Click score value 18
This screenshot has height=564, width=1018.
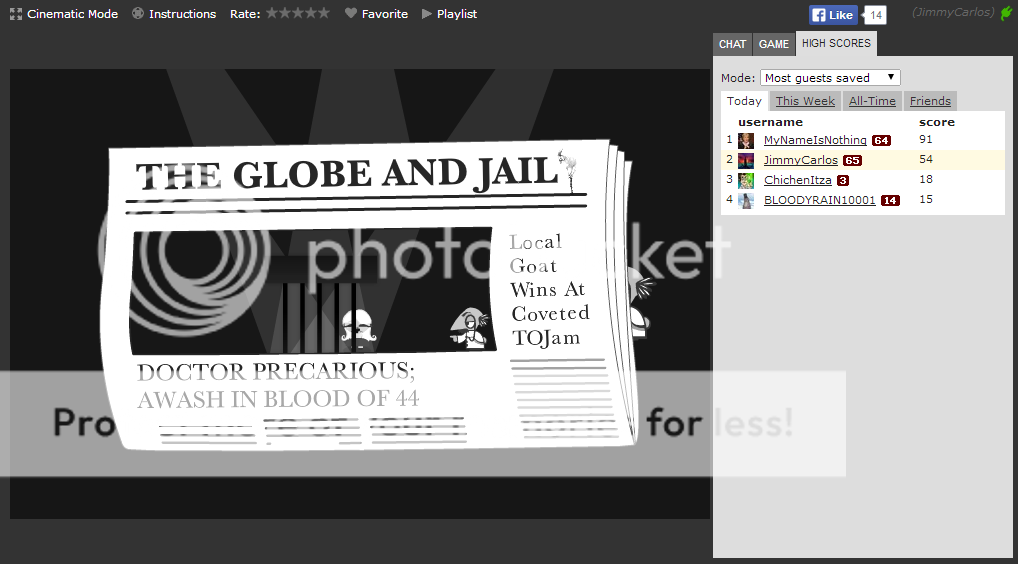click(926, 180)
